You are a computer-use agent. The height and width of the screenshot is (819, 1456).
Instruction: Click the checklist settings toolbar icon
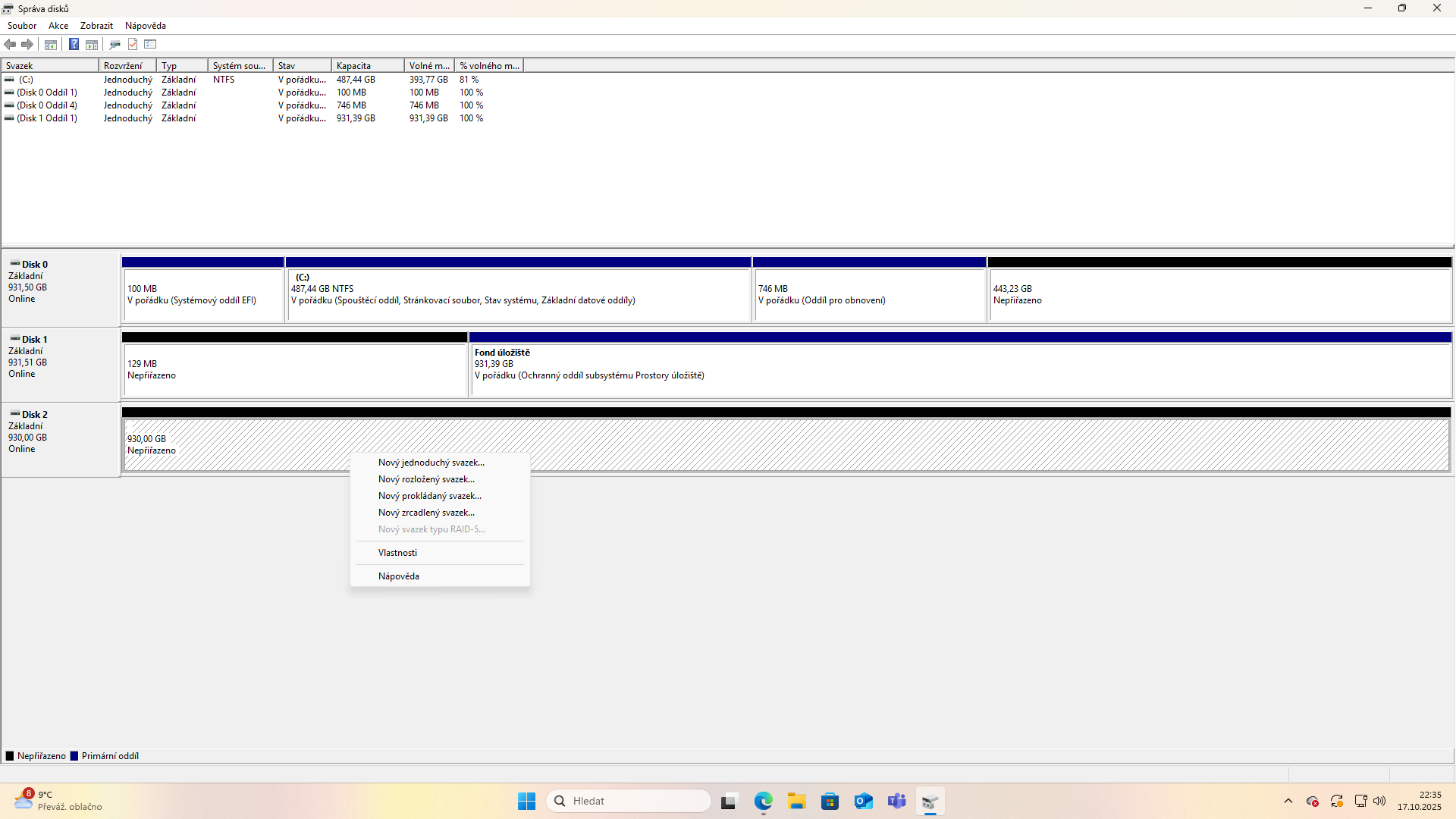click(150, 44)
